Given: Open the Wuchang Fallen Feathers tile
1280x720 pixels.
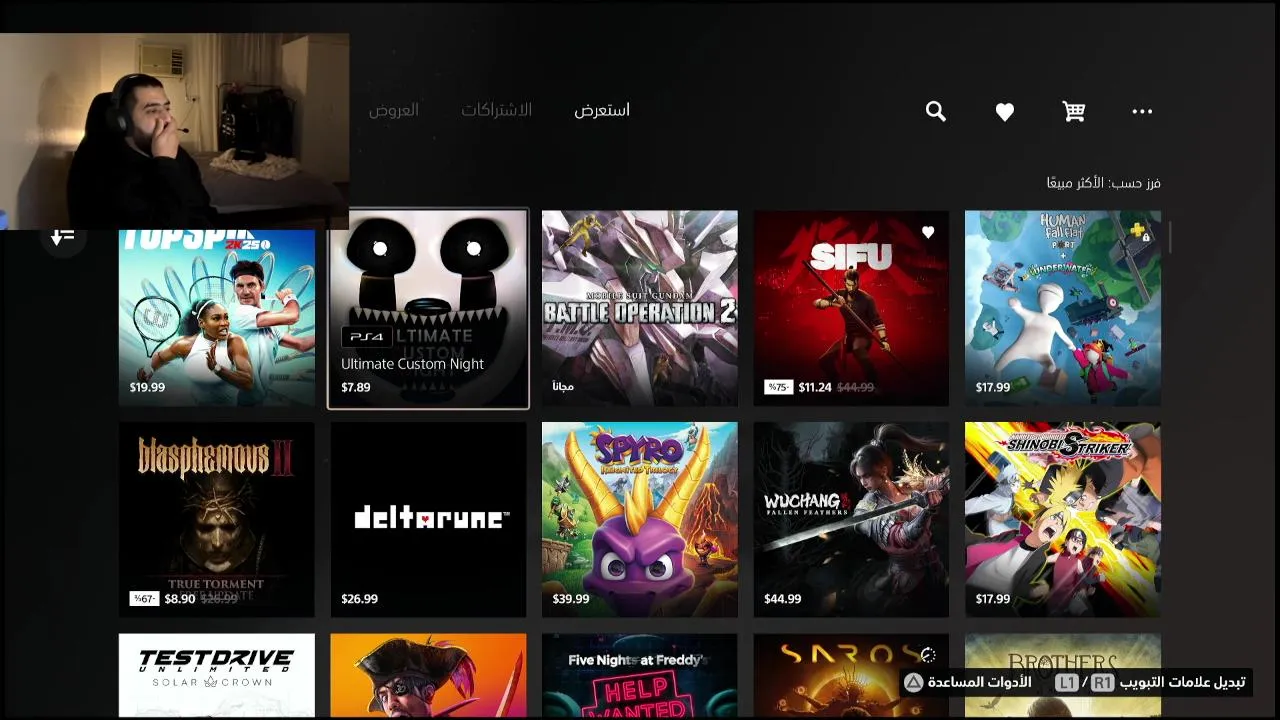Looking at the screenshot, I should coord(851,520).
